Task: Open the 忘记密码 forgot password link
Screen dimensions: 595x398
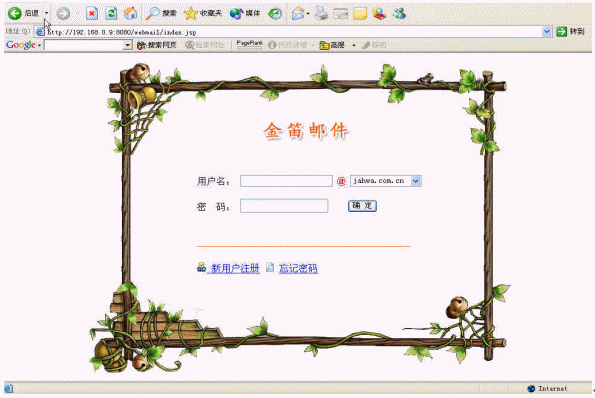Action: (298, 268)
